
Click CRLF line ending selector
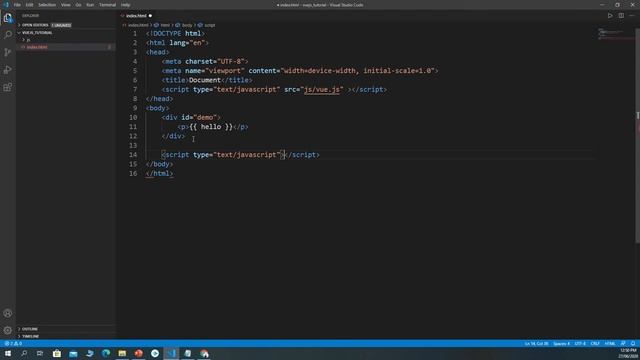pyautogui.click(x=595, y=344)
